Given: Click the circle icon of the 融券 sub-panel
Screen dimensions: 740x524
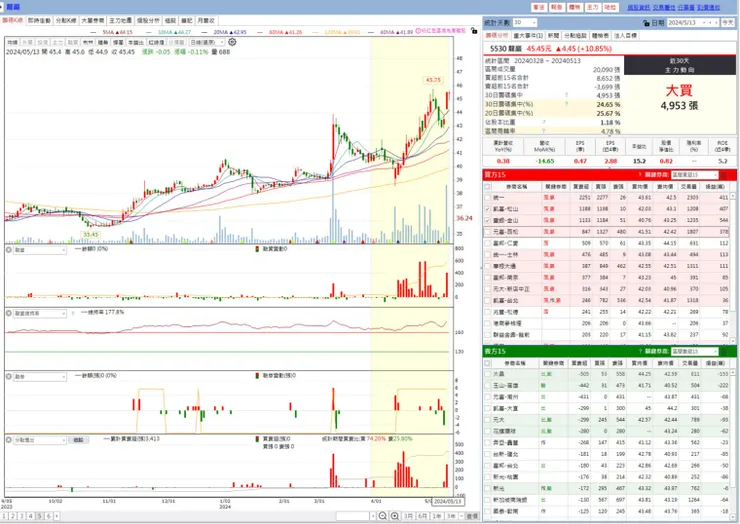Looking at the screenshot, I should tap(8, 376).
